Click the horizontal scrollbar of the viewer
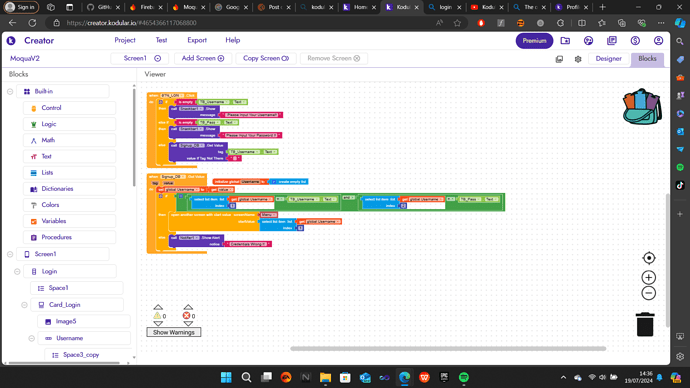The height and width of the screenshot is (388, 690). point(448,348)
